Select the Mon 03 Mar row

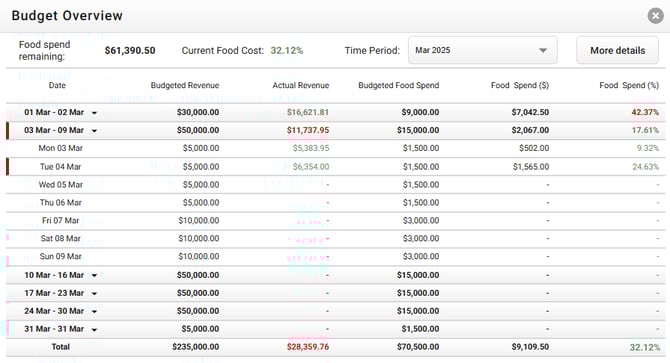335,148
